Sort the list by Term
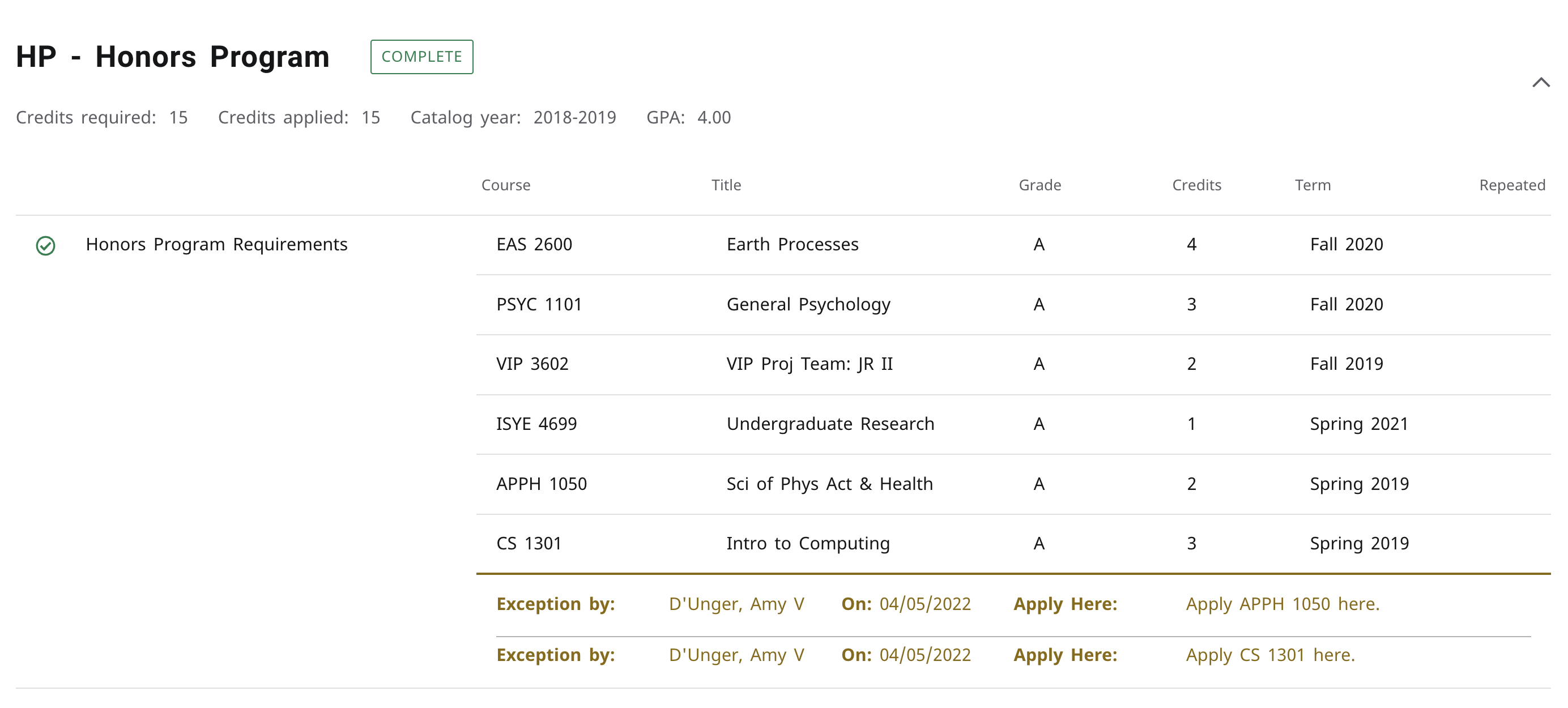 [1313, 185]
